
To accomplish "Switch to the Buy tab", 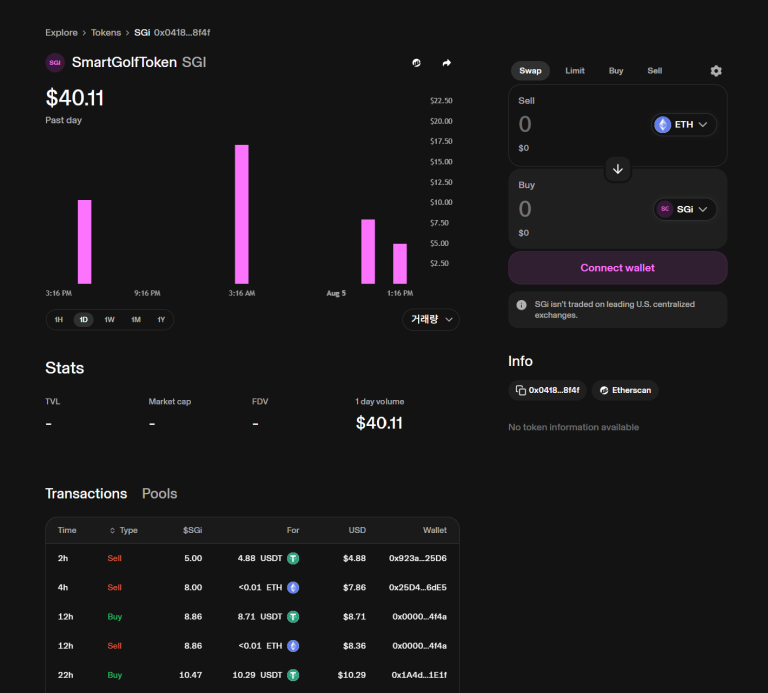I will pos(616,71).
